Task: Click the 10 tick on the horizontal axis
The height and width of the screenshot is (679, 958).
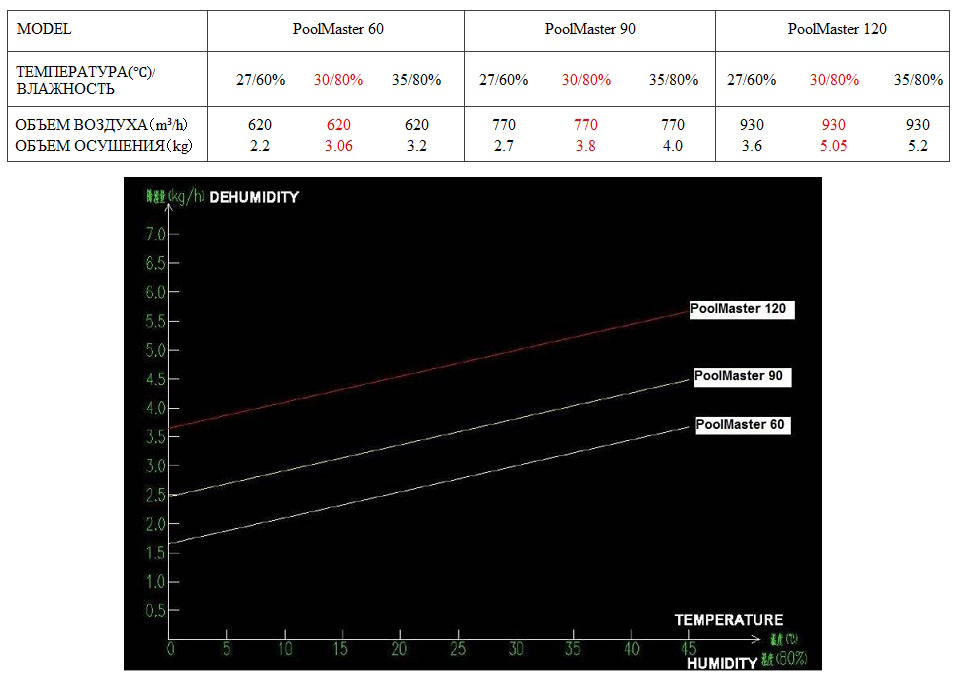Action: [x=285, y=649]
